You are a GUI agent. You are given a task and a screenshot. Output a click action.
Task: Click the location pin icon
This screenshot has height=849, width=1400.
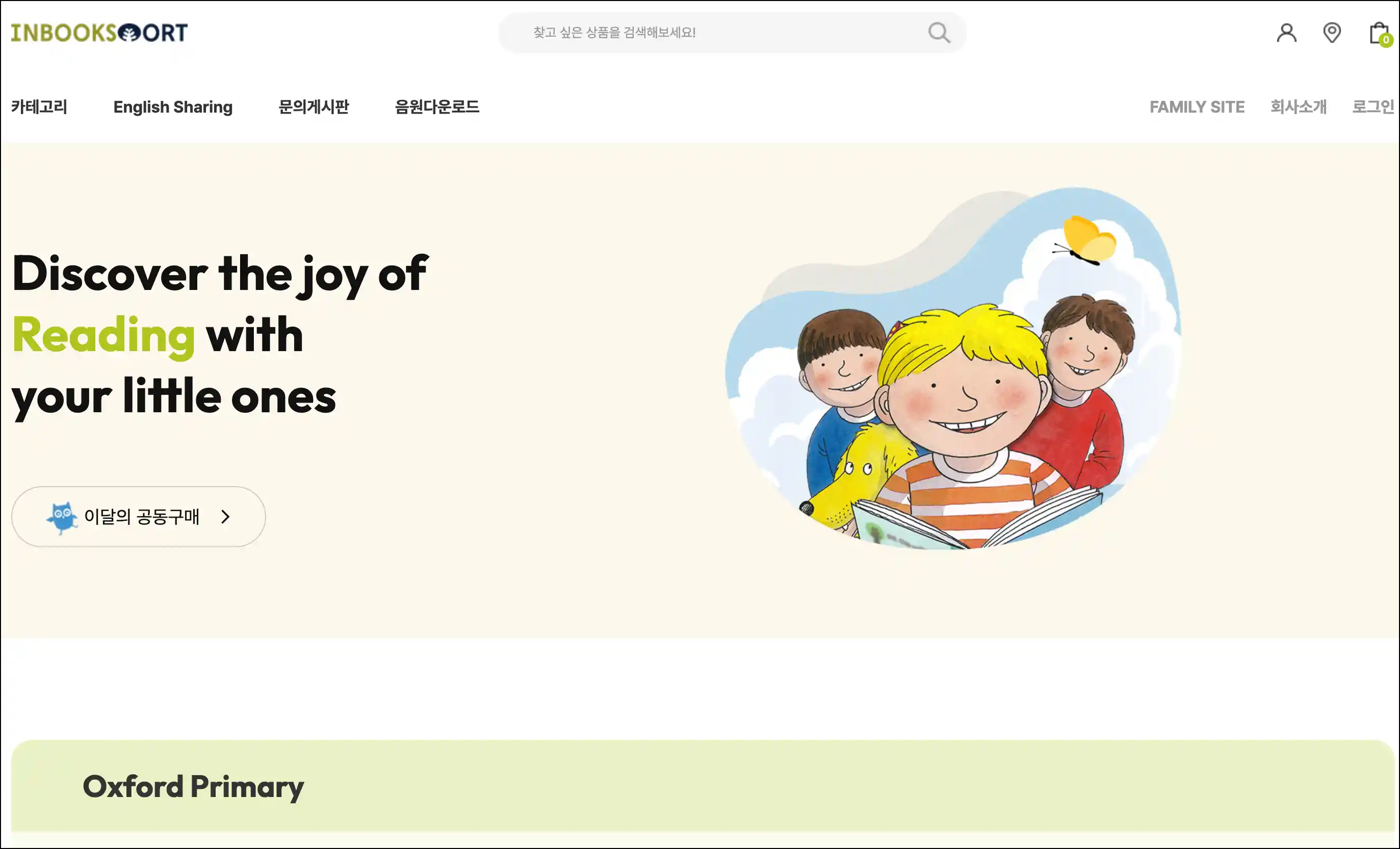point(1332,33)
